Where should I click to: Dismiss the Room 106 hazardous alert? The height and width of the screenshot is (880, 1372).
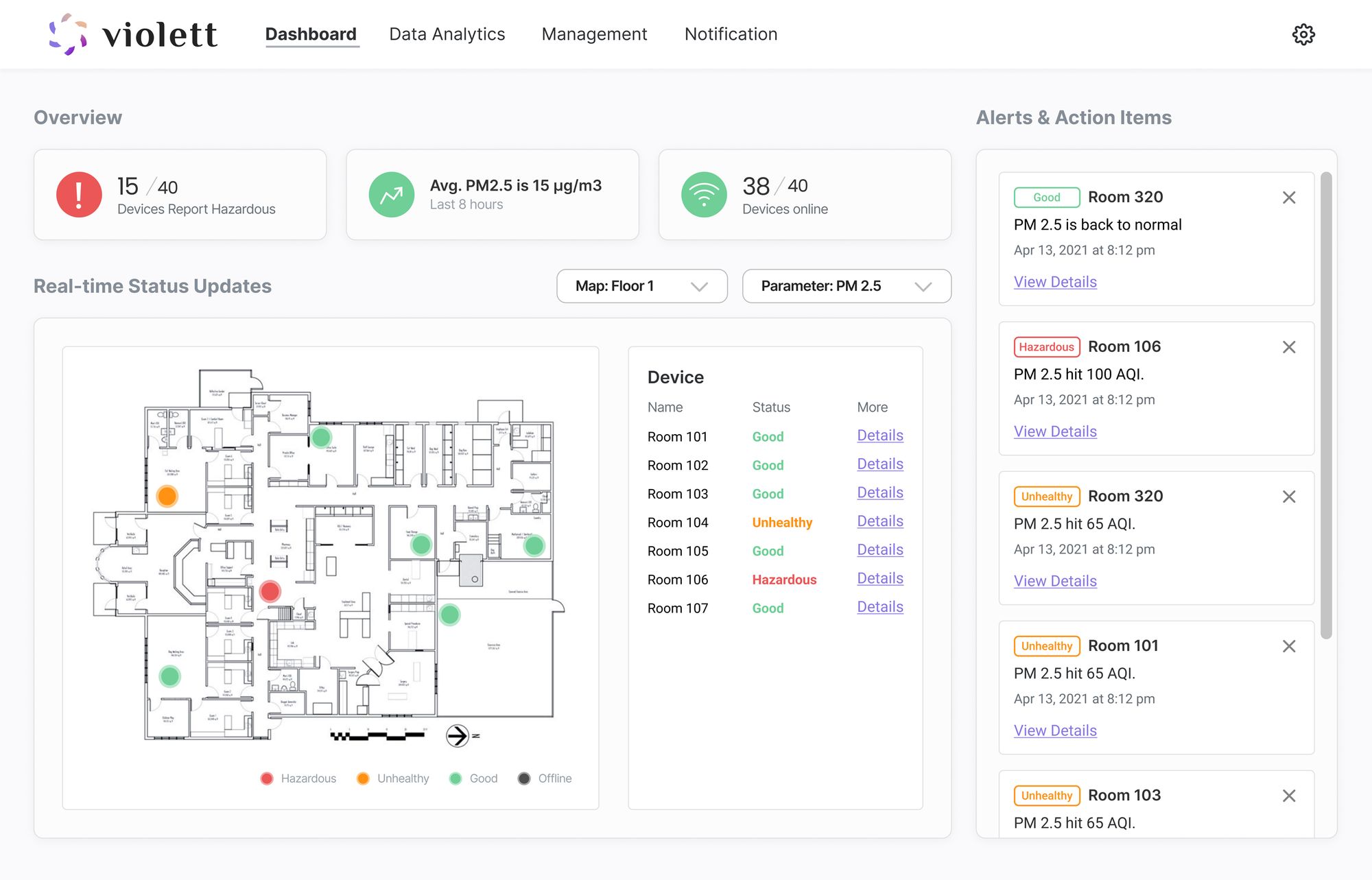point(1288,347)
